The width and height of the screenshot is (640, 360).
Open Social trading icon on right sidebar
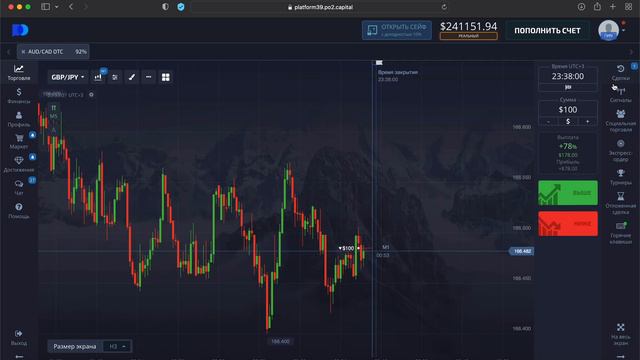620,121
